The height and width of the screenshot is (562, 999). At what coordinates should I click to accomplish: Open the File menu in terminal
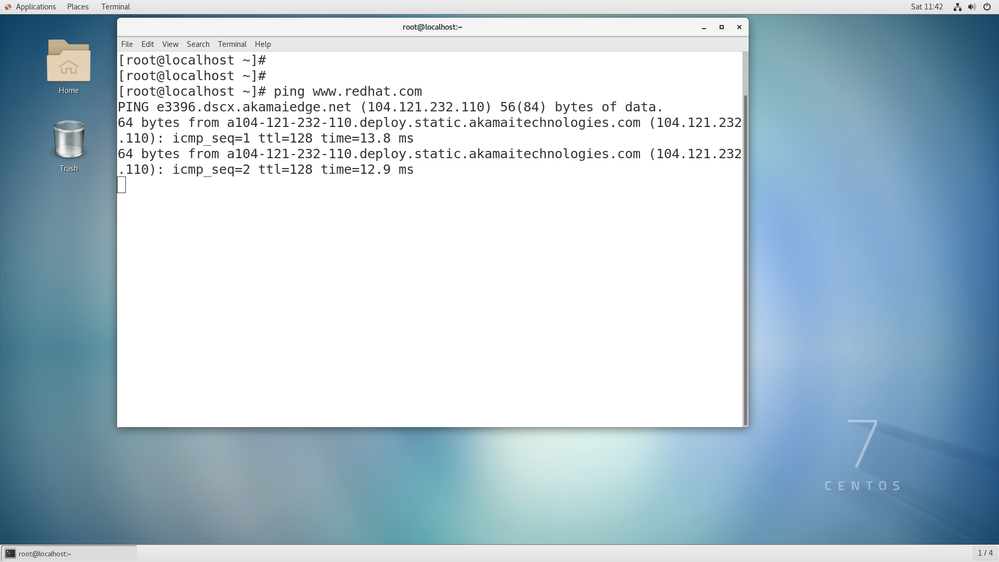coord(127,44)
